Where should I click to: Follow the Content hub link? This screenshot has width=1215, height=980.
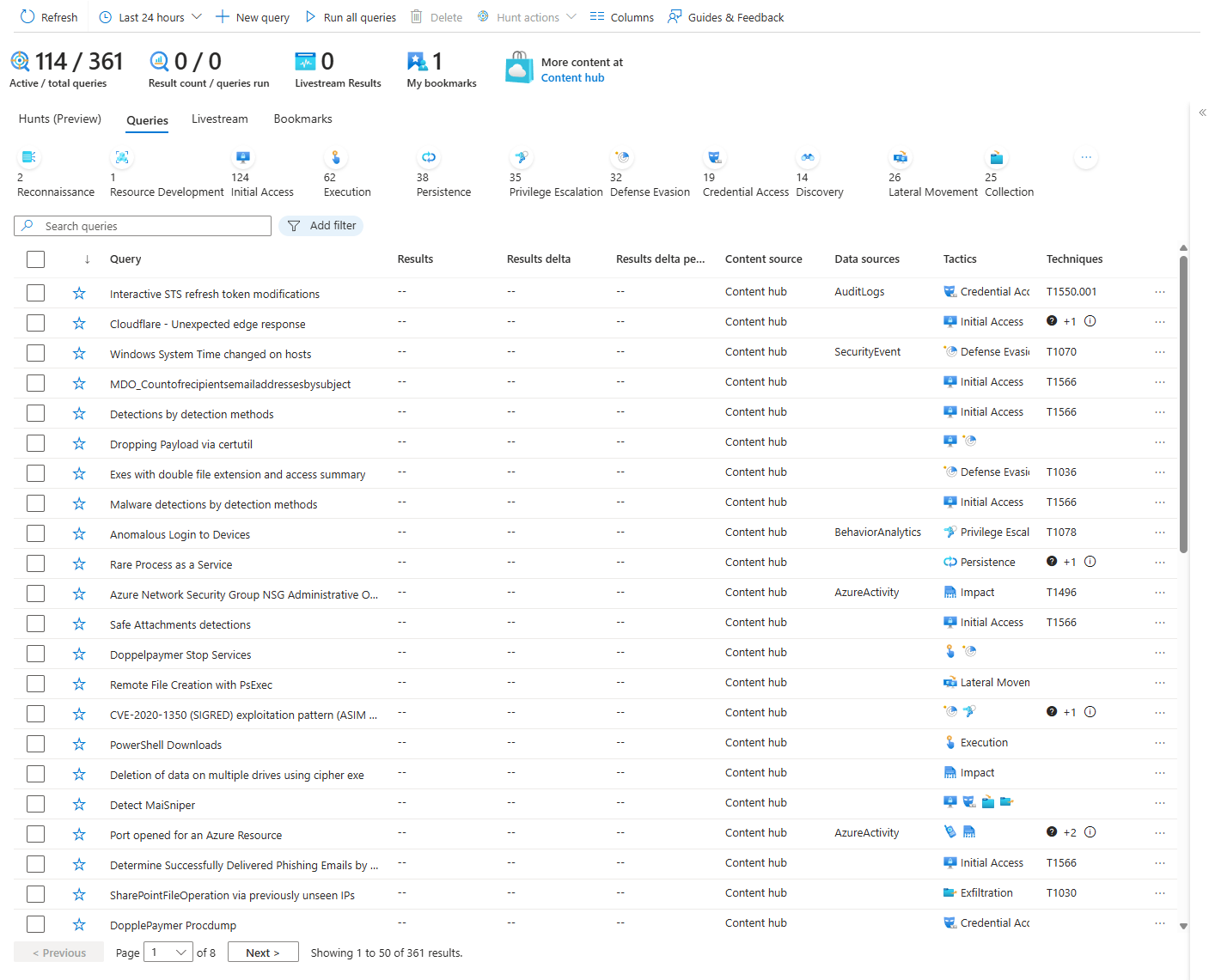(x=572, y=77)
